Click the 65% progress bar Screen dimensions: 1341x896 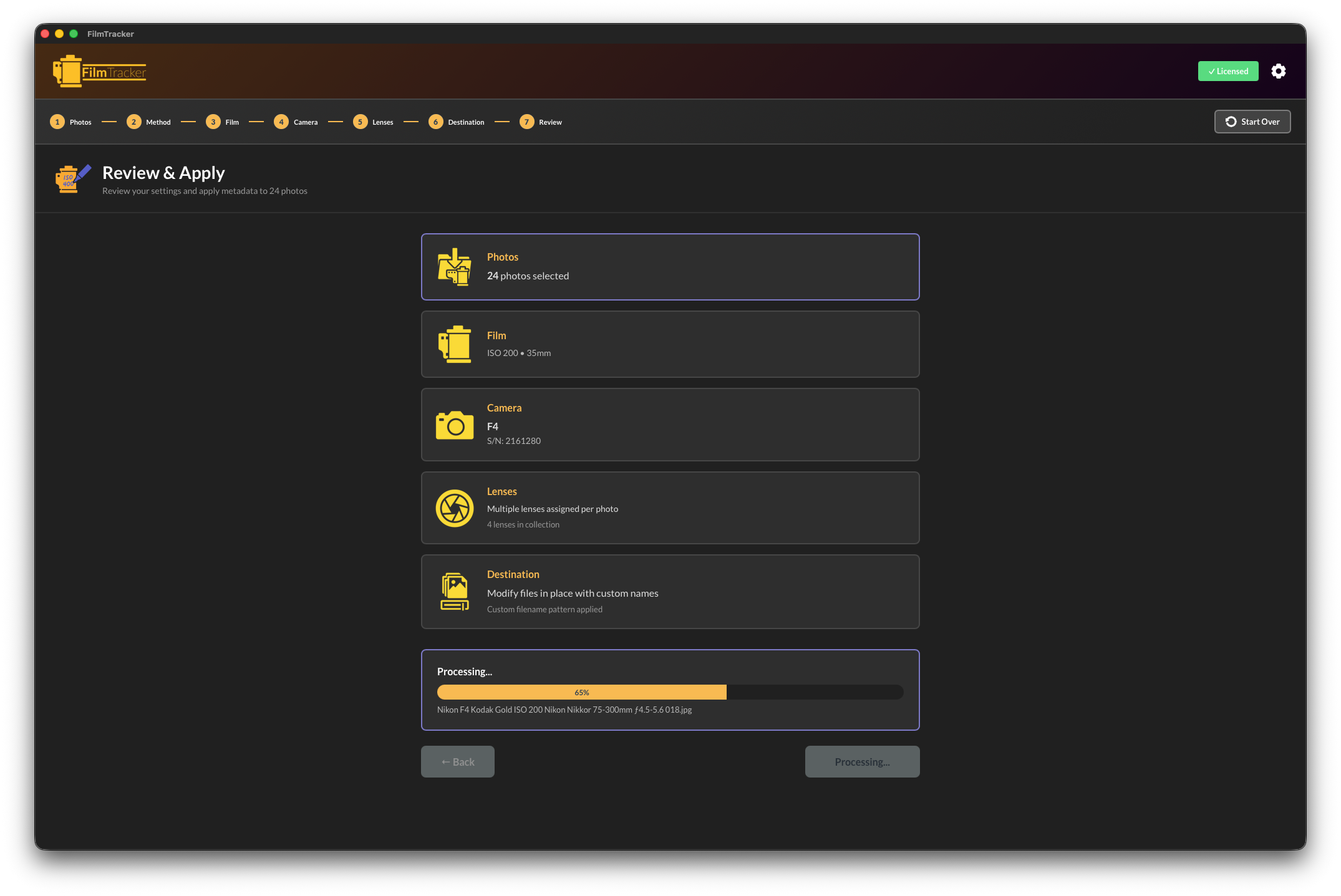point(670,692)
